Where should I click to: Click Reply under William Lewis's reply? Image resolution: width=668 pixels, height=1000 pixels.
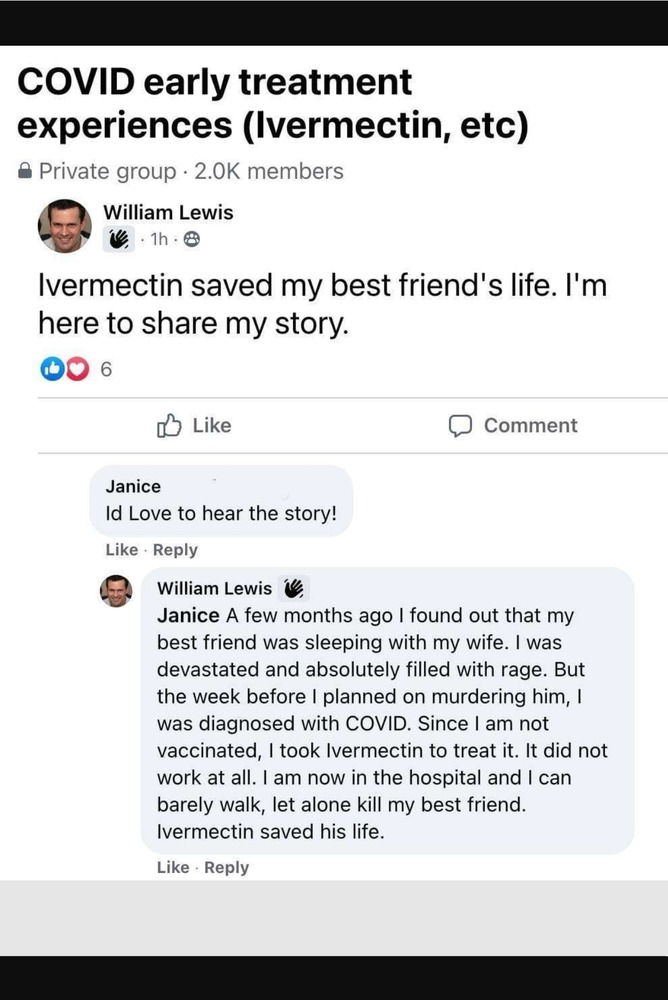pos(226,867)
